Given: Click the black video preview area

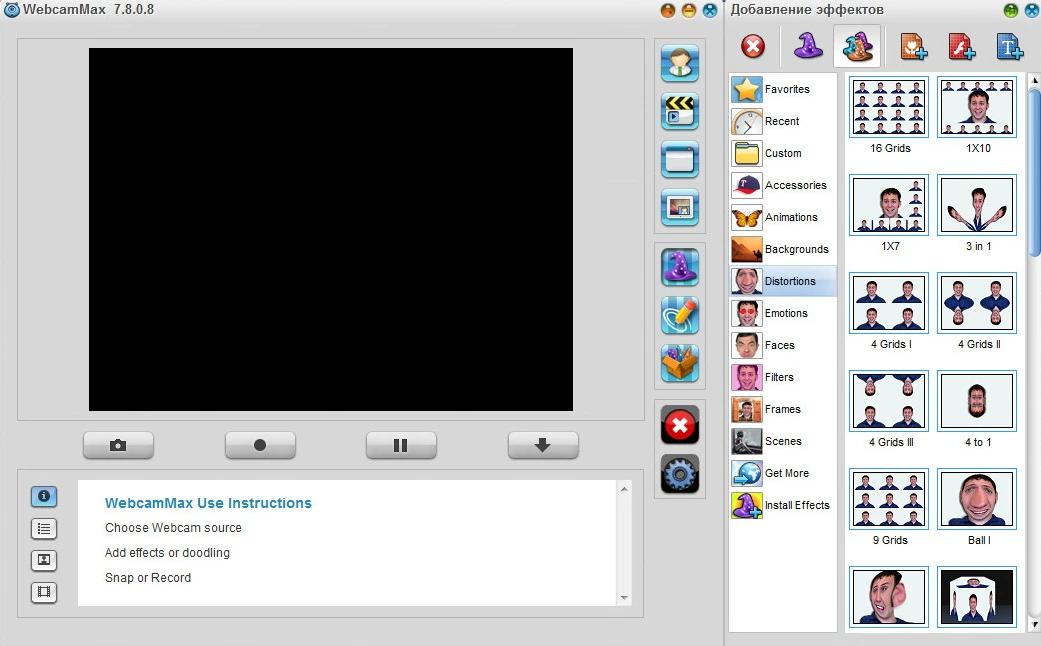Looking at the screenshot, I should tap(331, 229).
